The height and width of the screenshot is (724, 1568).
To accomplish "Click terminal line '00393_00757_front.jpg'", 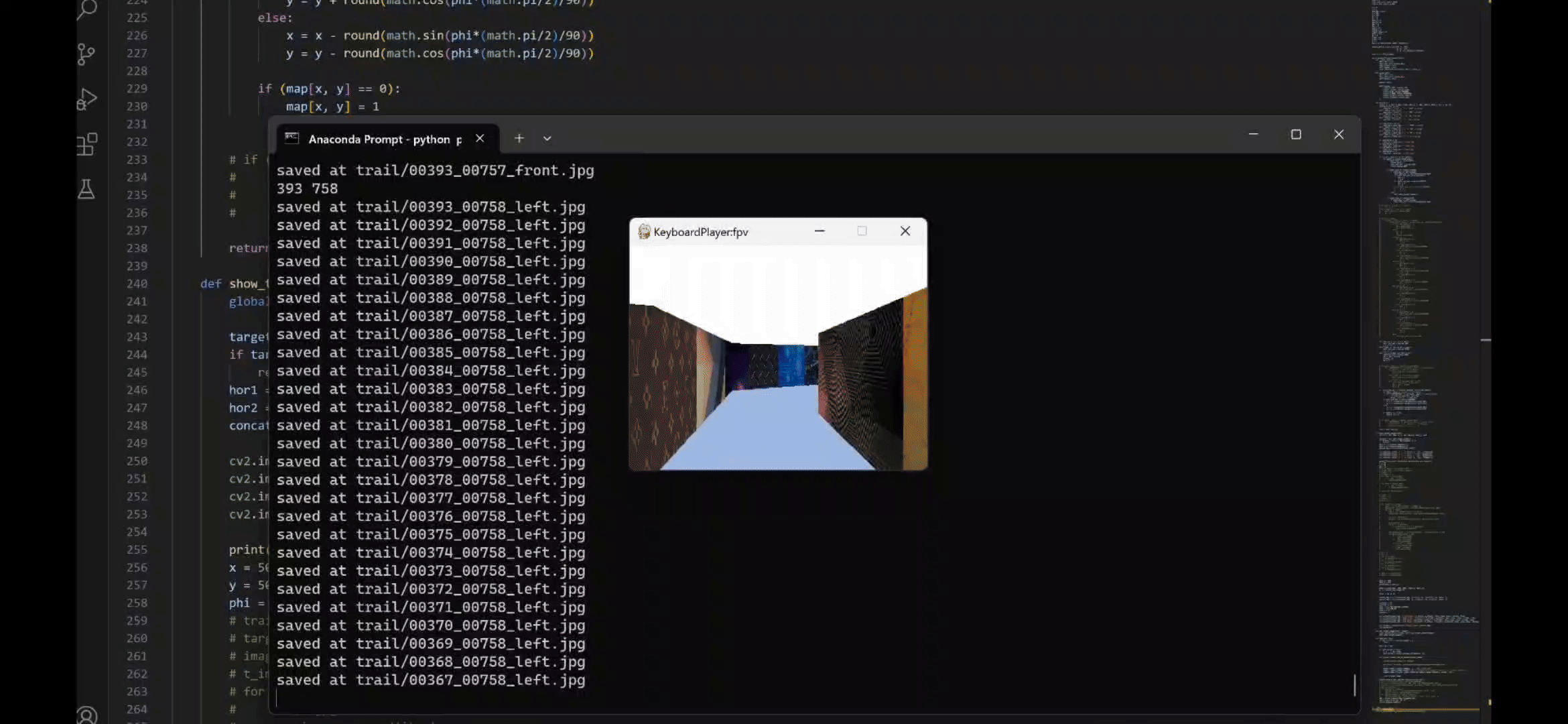I will (436, 170).
